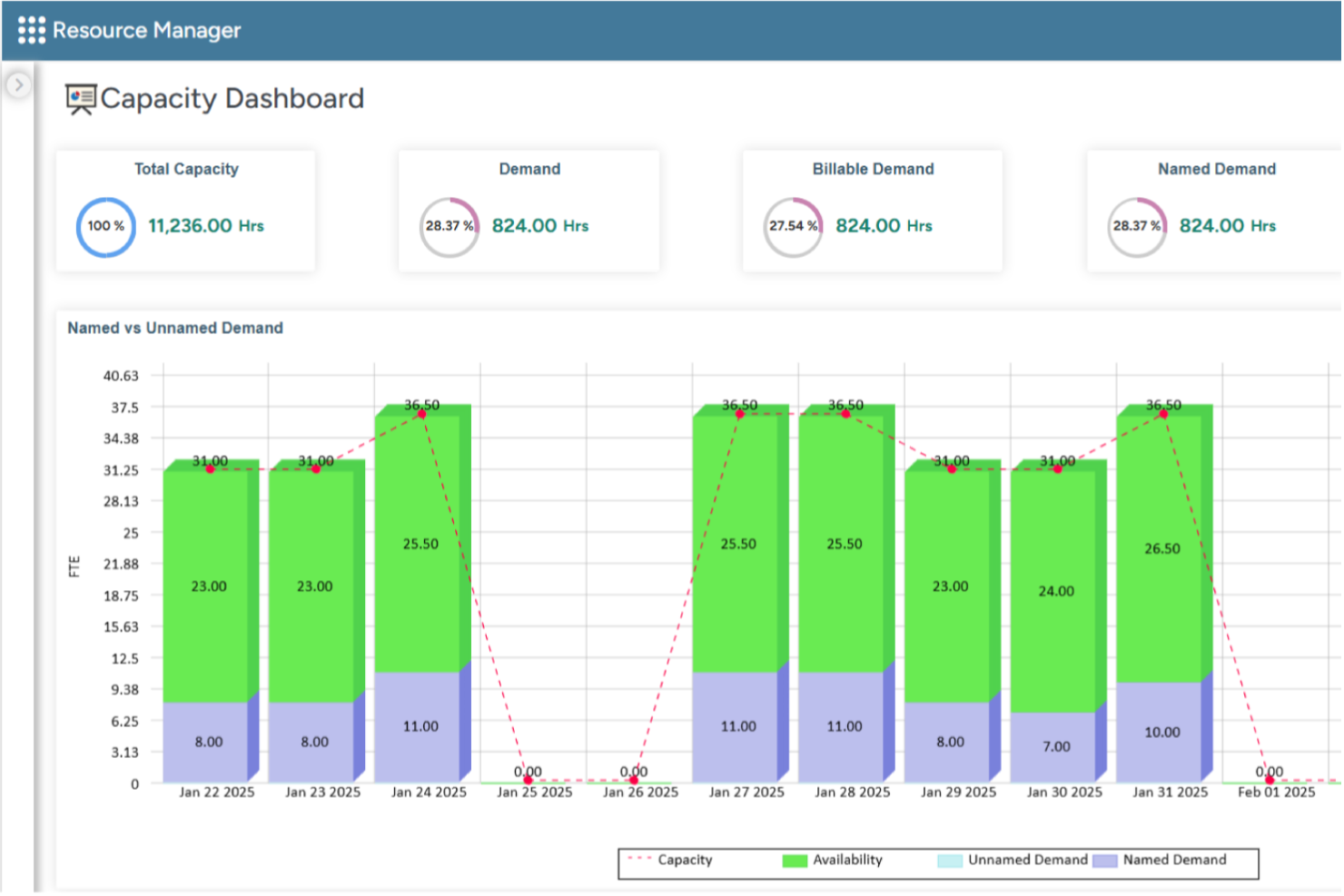Click the Jan 25 2025 capacity point 0.00
The height and width of the screenshot is (896, 1344).
point(529,781)
